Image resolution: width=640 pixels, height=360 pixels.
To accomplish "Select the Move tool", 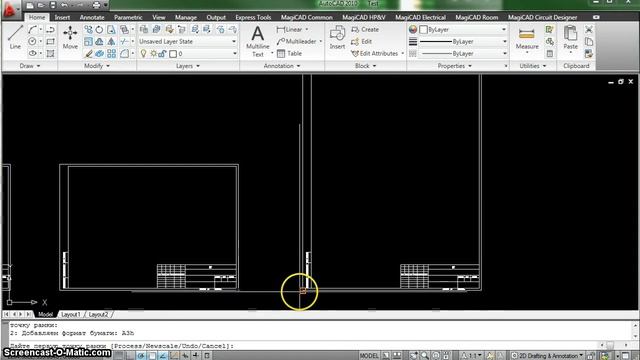I will tap(70, 37).
